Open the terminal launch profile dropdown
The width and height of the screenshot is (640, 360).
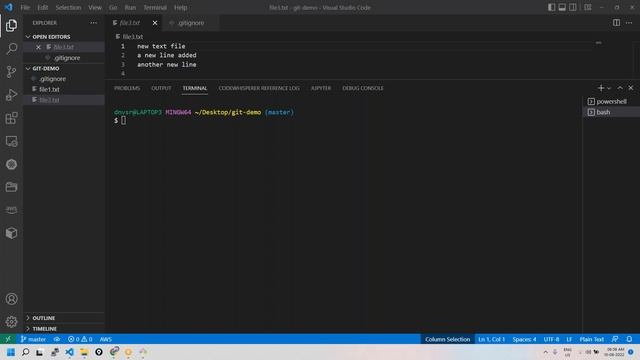pos(609,88)
